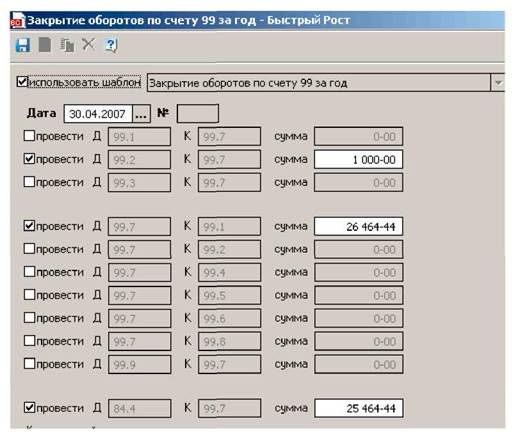The image size is (520, 438).
Task: Click the сумма field in the Д 99.9 row
Action: (x=359, y=365)
